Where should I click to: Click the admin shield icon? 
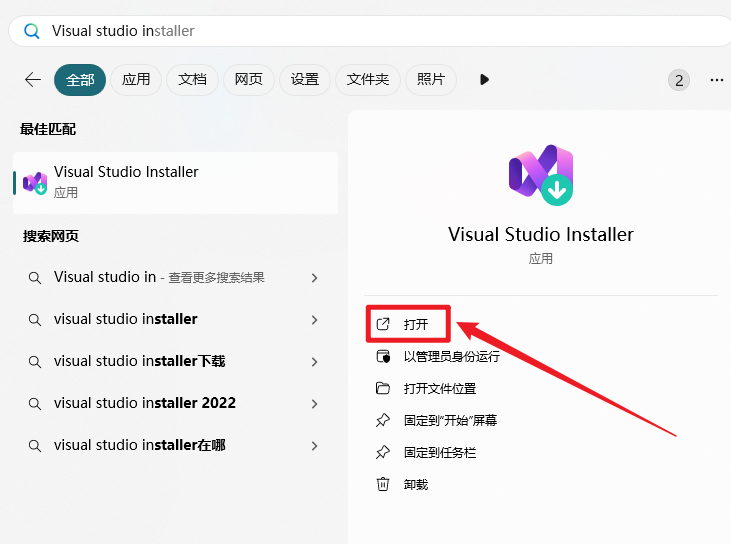coord(383,357)
